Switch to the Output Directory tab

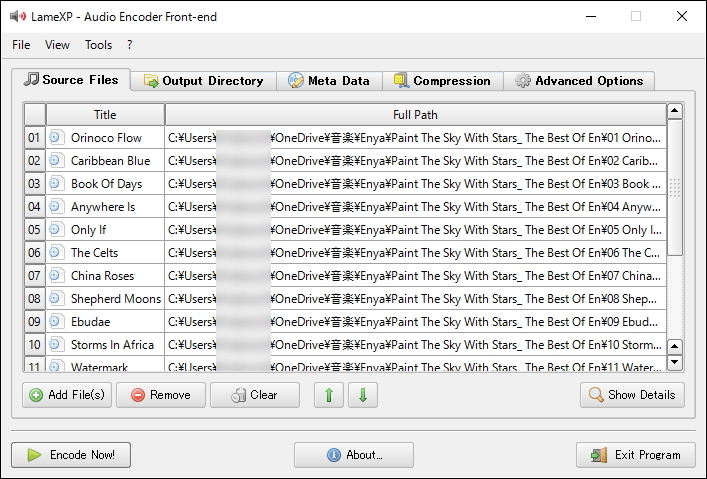(204, 81)
